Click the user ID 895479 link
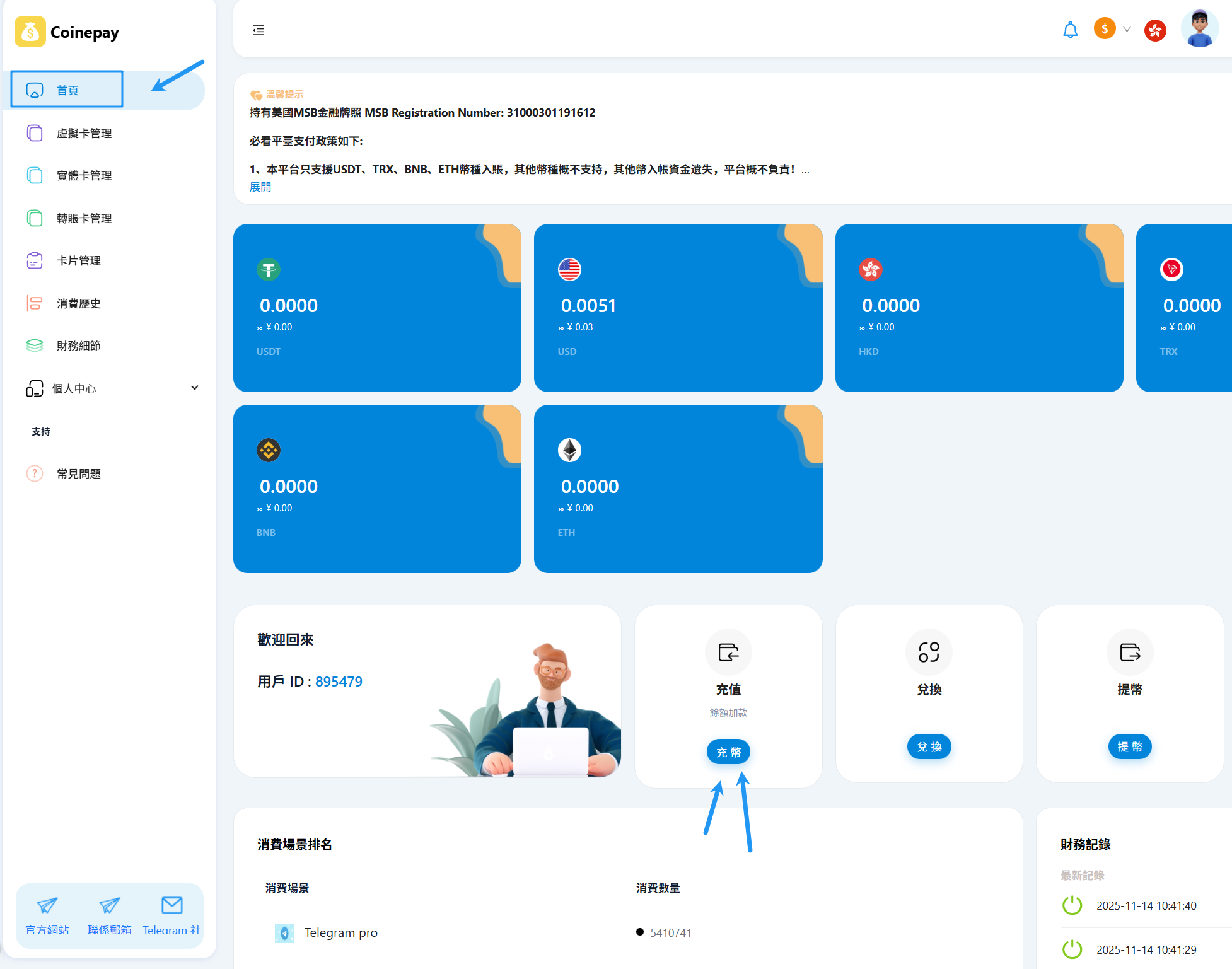The width and height of the screenshot is (1232, 969). click(339, 682)
